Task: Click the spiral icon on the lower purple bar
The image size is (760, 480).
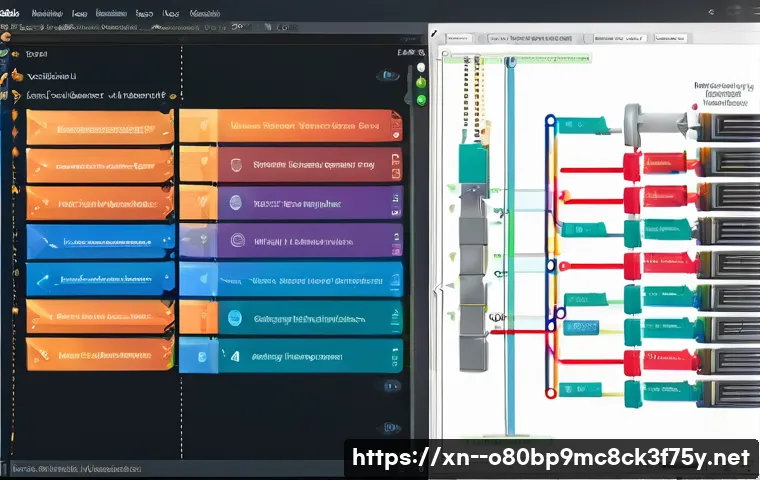Action: 237,240
